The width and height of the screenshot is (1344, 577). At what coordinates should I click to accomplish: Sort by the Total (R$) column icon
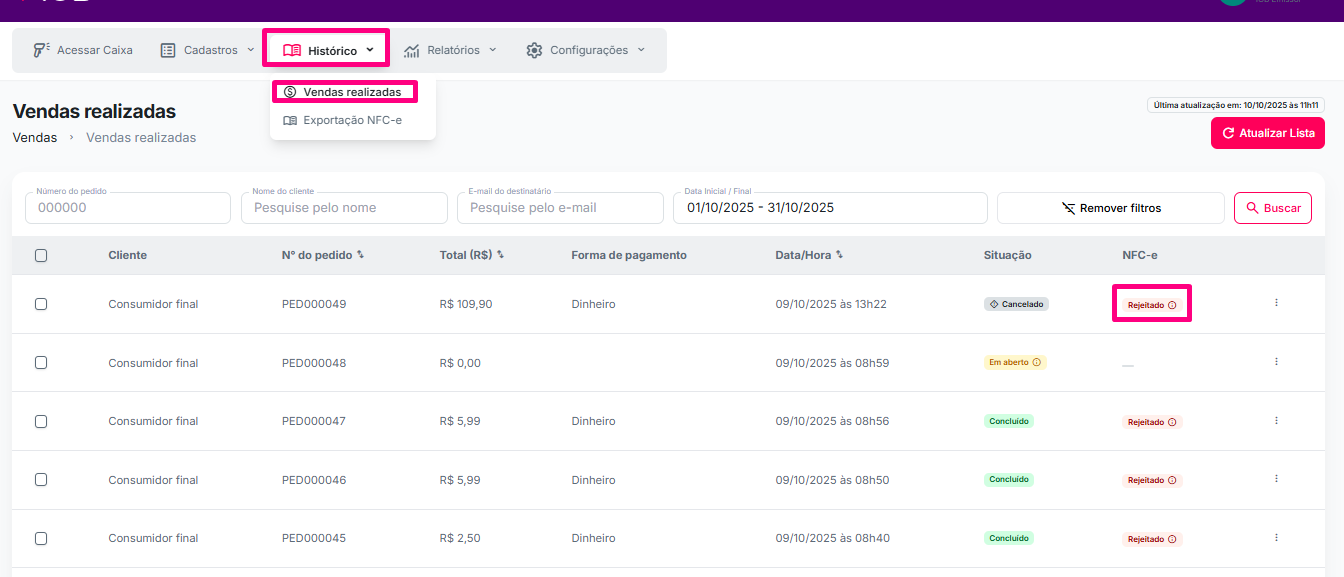pyautogui.click(x=500, y=255)
